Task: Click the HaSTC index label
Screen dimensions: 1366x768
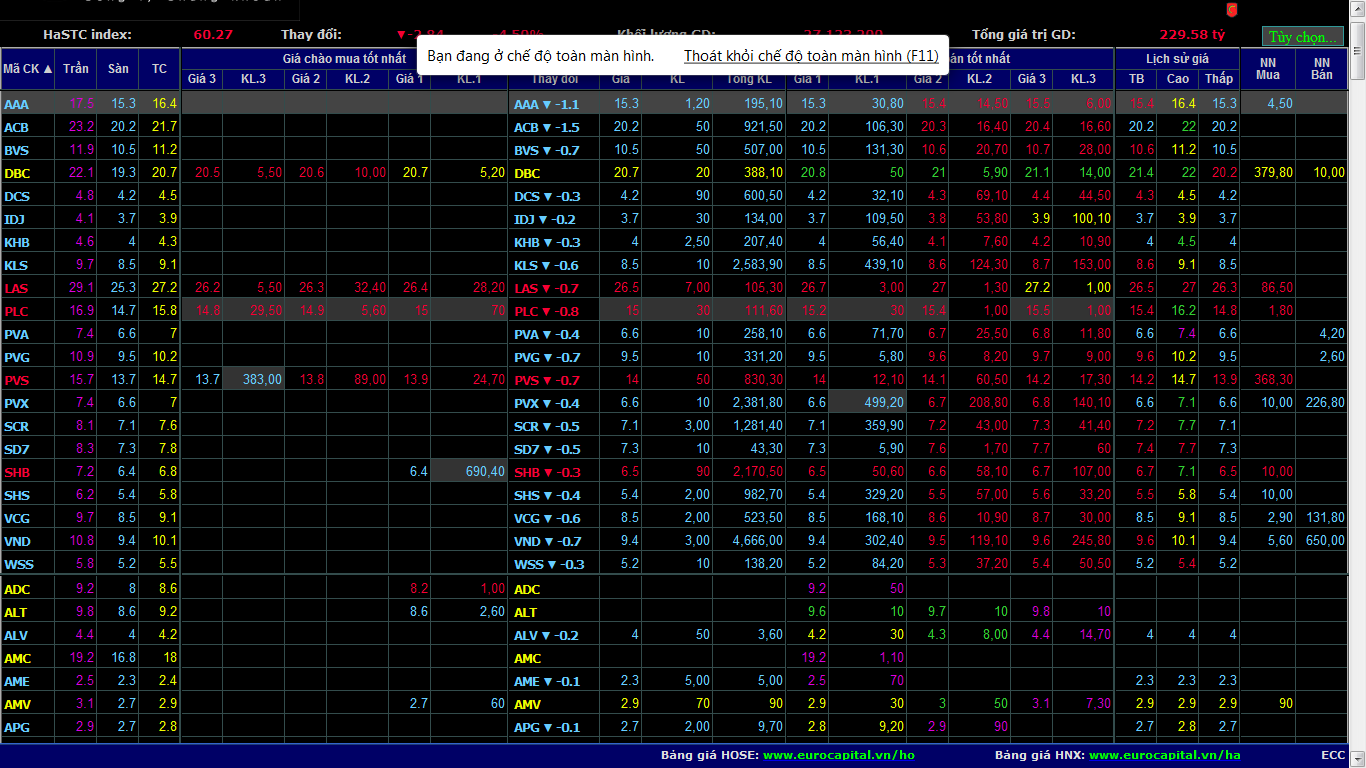Action: click(87, 34)
